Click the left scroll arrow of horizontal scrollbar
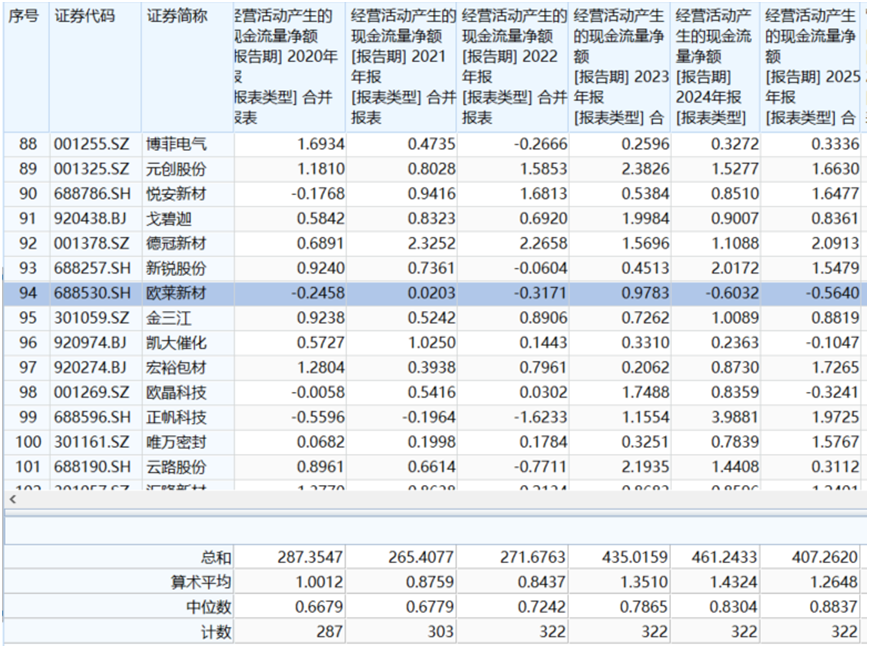869x648 pixels. (x=13, y=499)
